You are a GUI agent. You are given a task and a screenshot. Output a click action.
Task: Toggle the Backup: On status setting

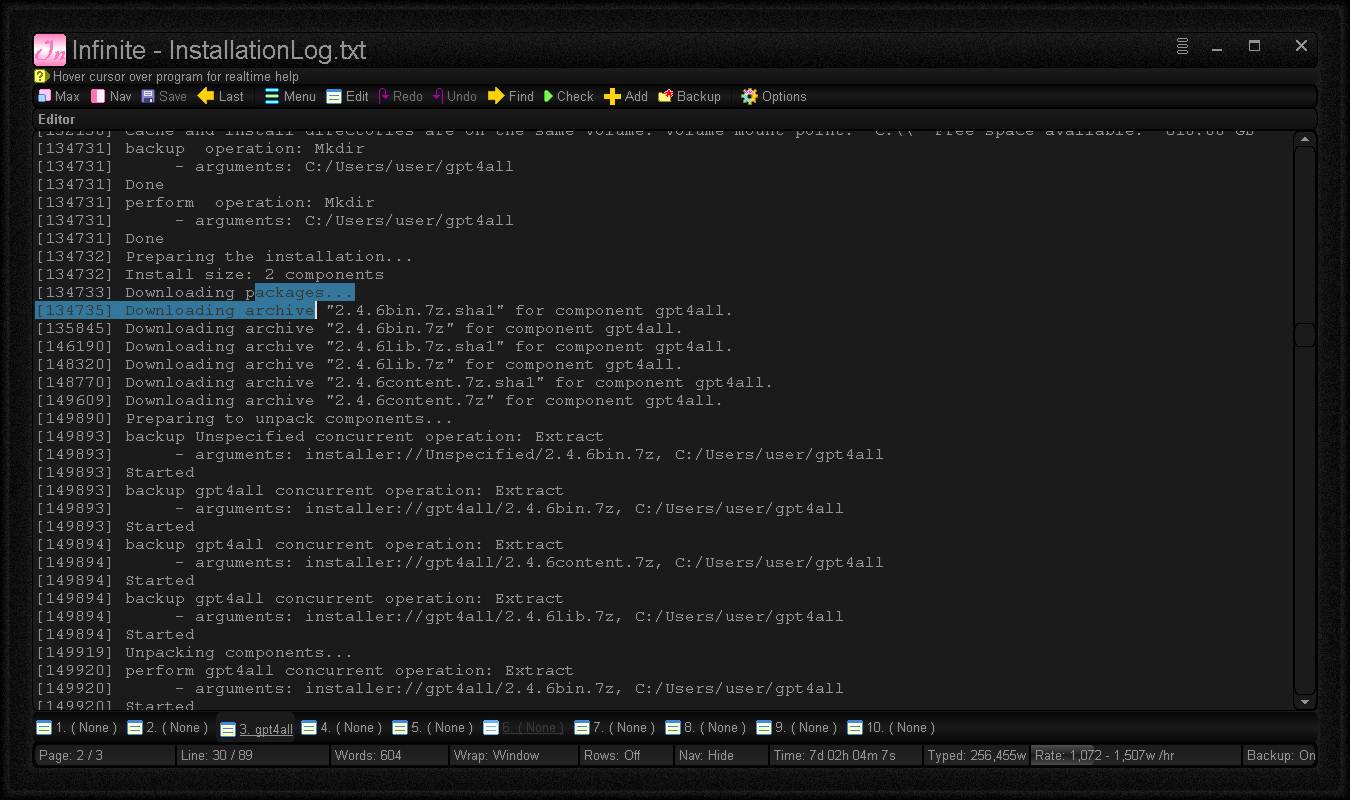[x=1280, y=755]
